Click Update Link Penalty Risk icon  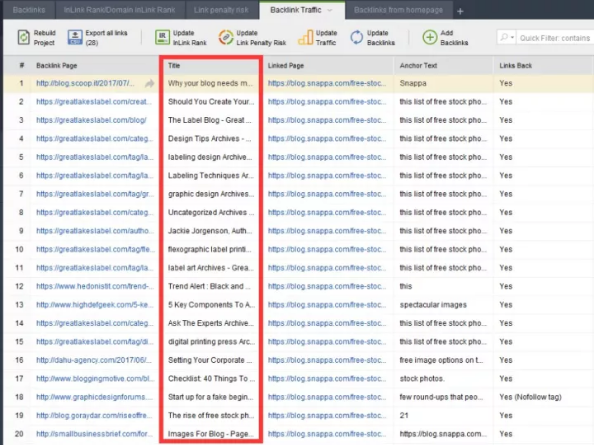pyautogui.click(x=226, y=38)
